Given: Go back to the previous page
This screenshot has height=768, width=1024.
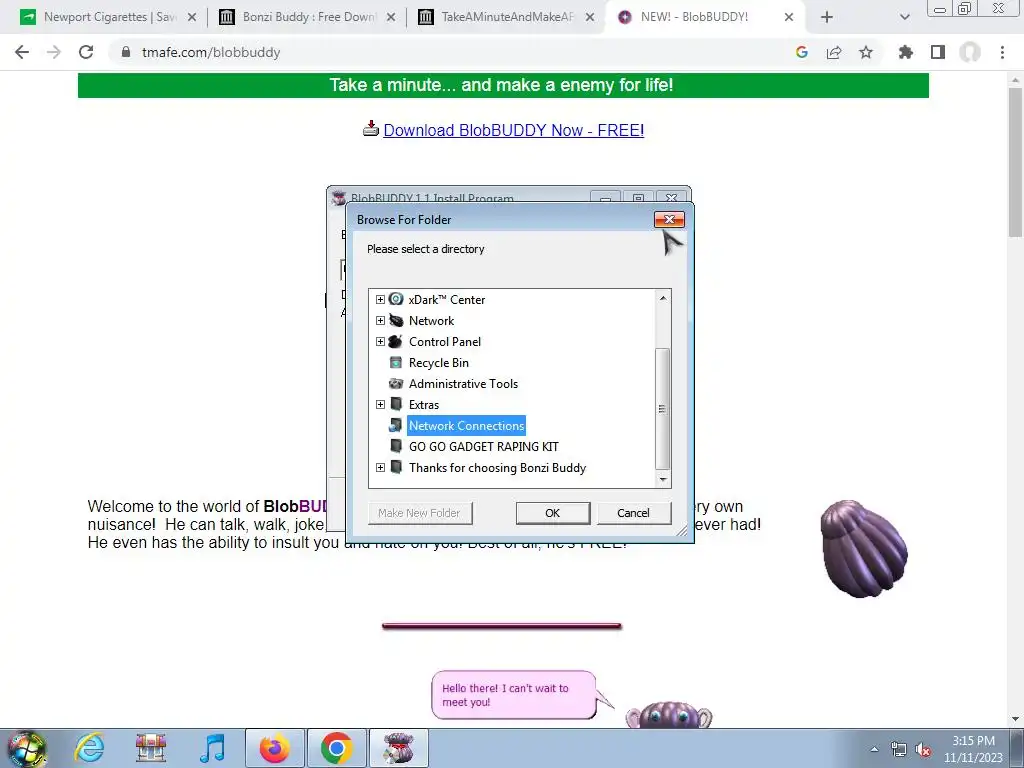Looking at the screenshot, I should tap(22, 52).
